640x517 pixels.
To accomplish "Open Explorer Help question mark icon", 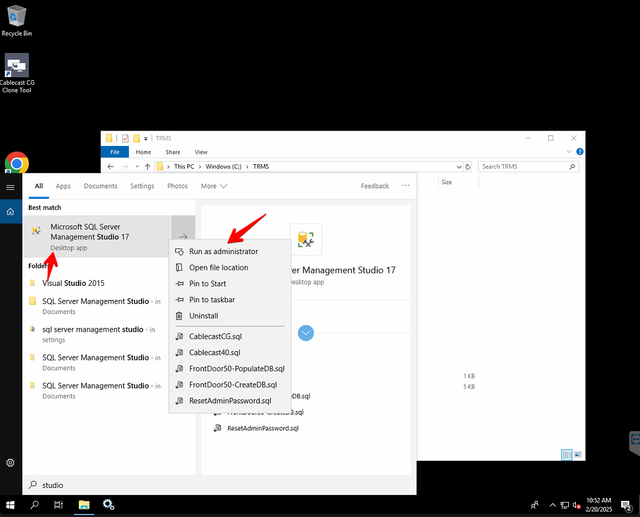I will (580, 152).
